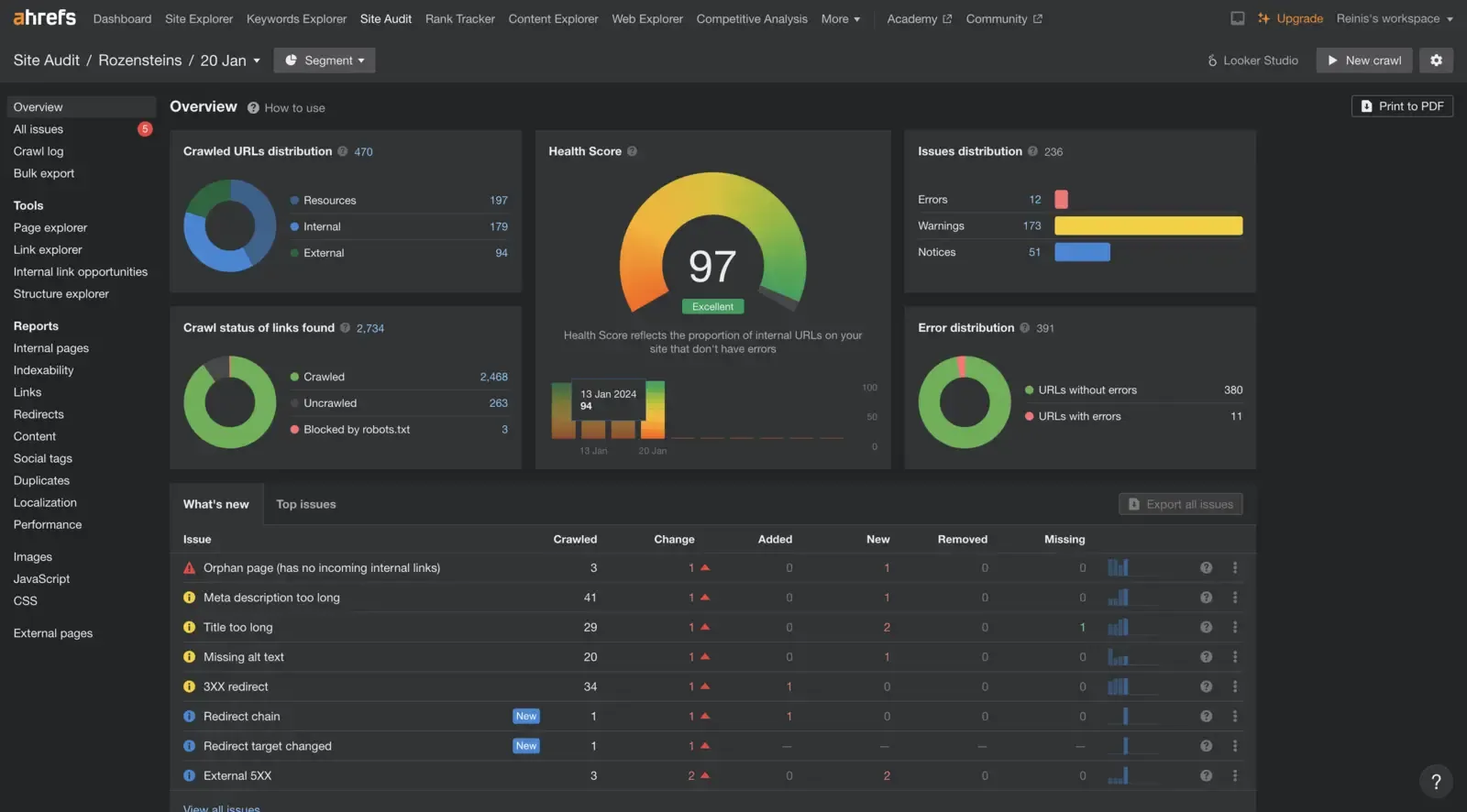Open more options for External 5XX row
The width and height of the screenshot is (1467, 812).
1235,775
